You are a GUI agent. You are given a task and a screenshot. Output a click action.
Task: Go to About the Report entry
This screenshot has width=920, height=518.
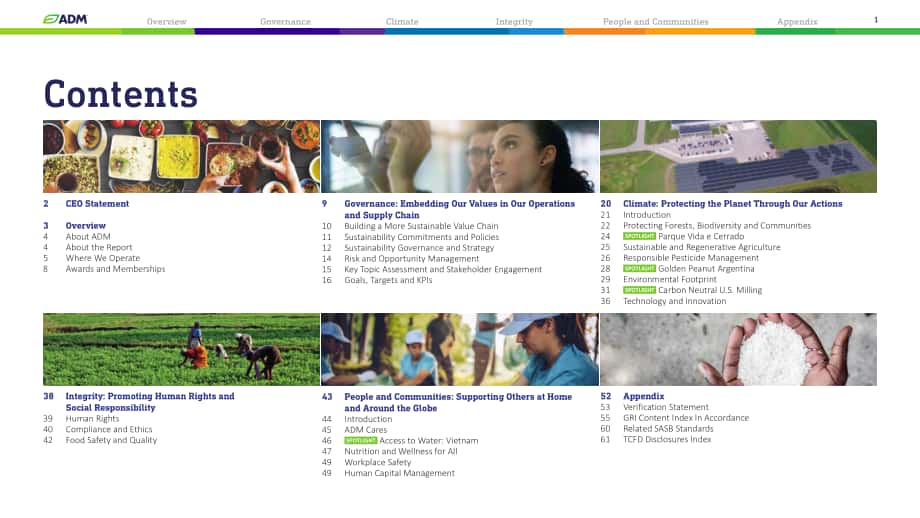99,247
